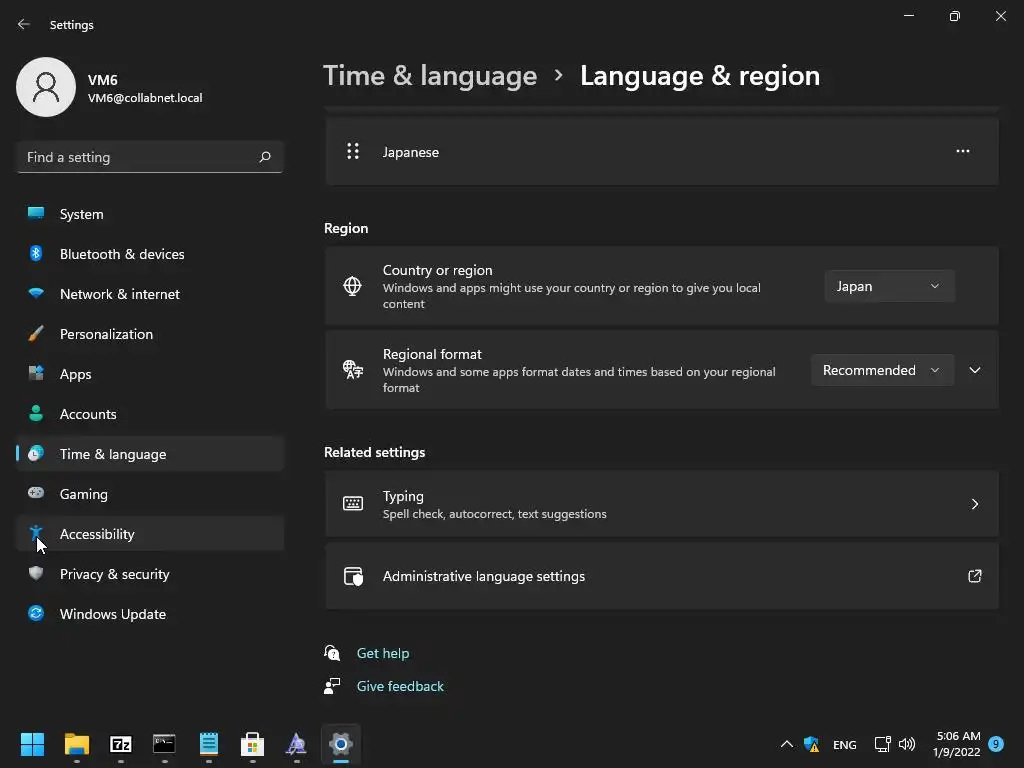
Task: Launch 7-Zip from the taskbar
Action: coord(121,744)
